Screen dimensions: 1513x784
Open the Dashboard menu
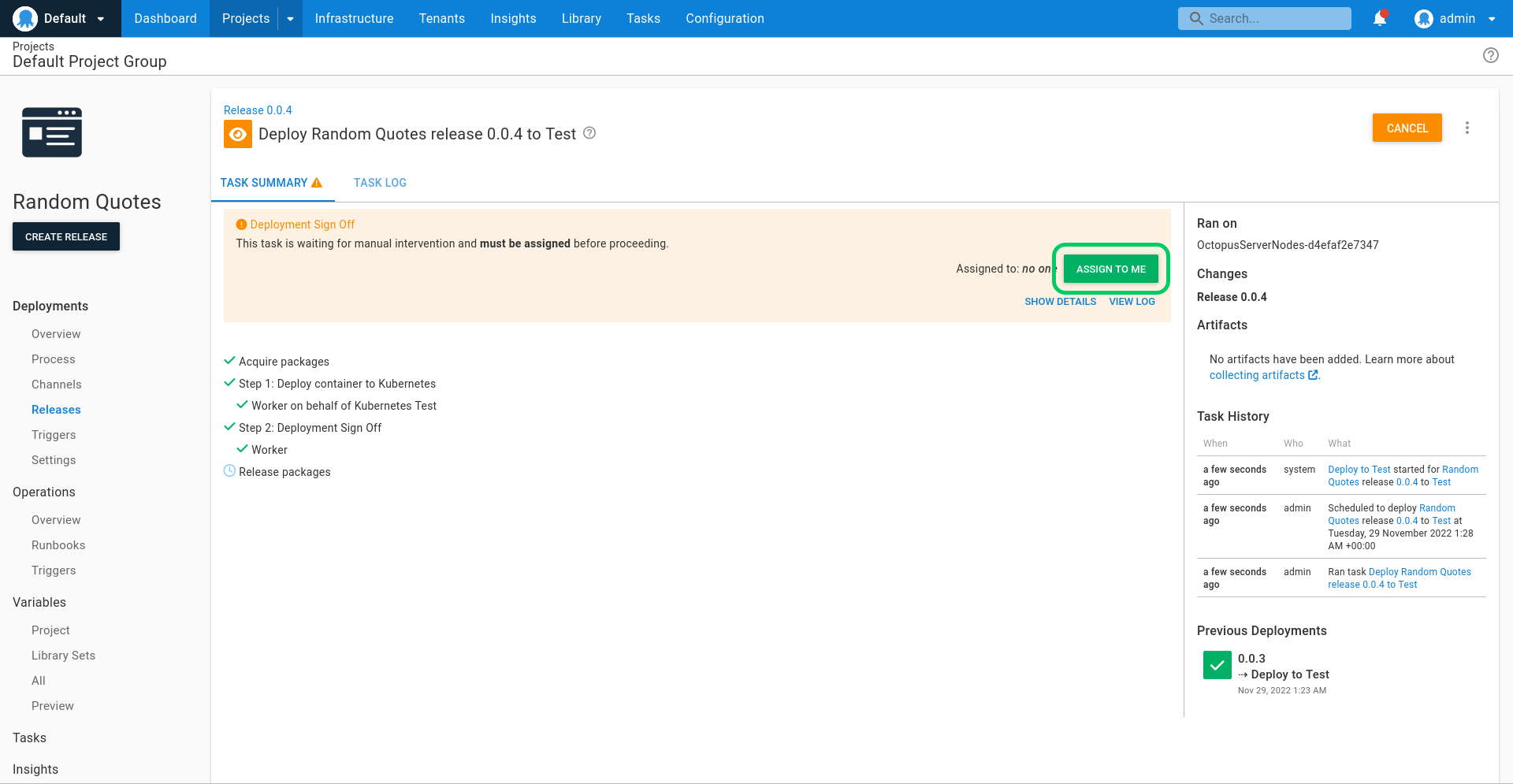(x=165, y=18)
